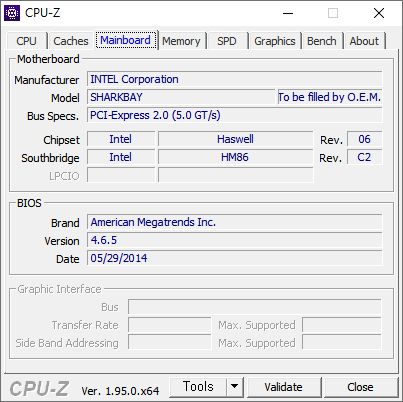Open the CPU tab
The width and height of the screenshot is (403, 402).
pos(26,41)
